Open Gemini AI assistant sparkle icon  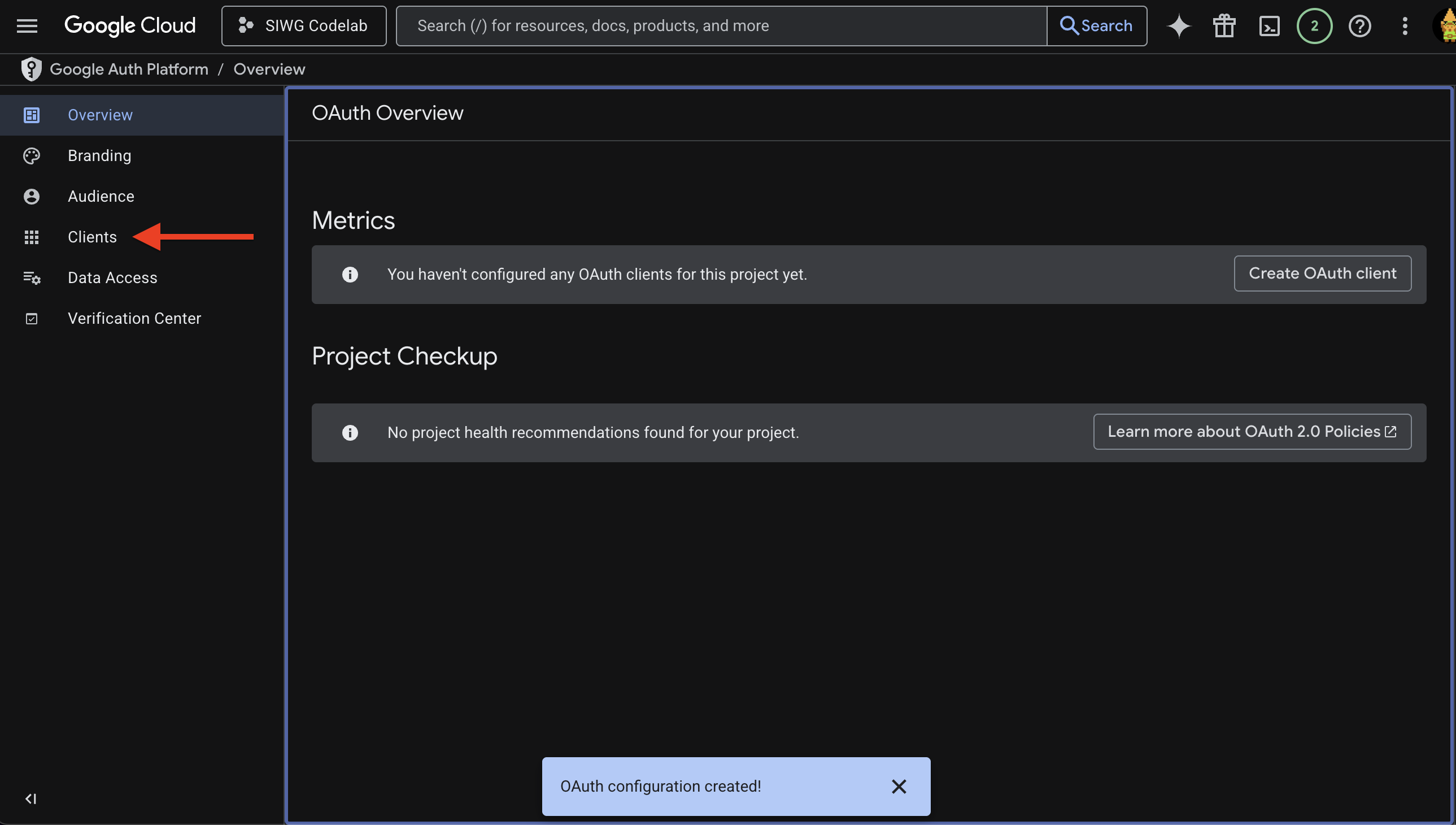pos(1179,25)
